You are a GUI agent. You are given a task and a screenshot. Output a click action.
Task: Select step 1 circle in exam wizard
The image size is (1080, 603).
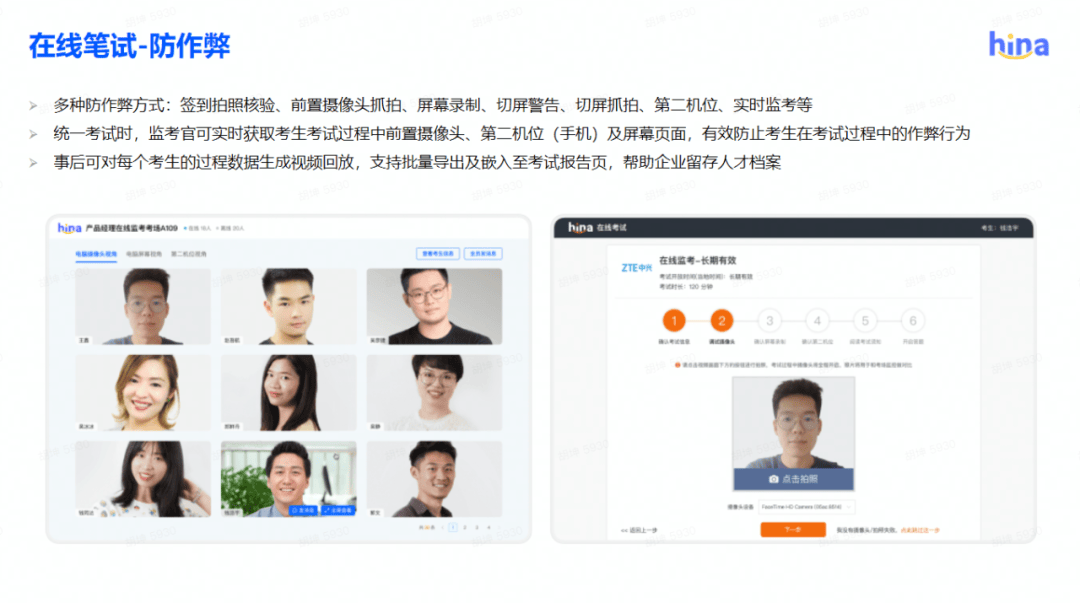pyautogui.click(x=674, y=320)
